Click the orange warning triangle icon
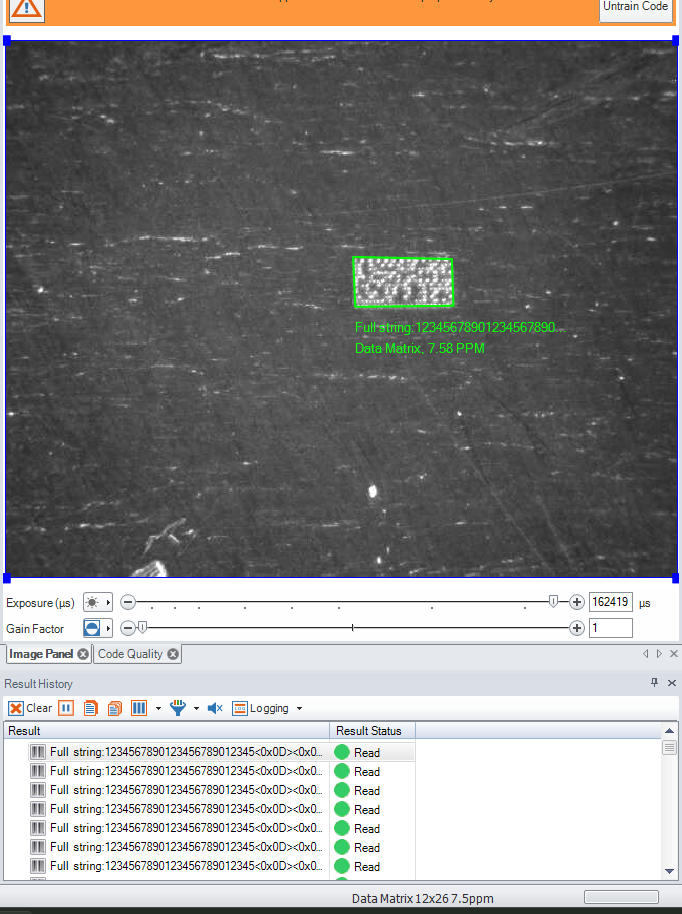682x914 pixels. [26, 9]
